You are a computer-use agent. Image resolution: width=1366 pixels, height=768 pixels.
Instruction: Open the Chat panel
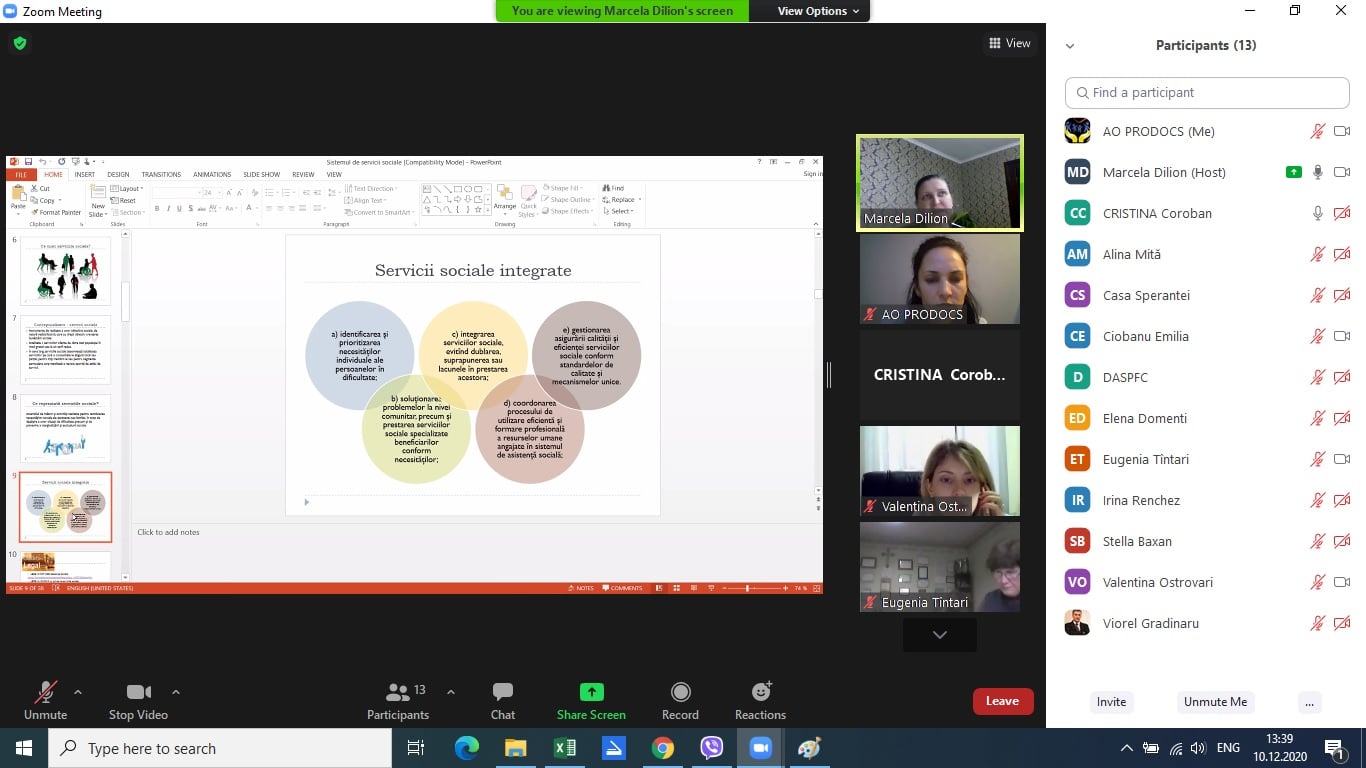pyautogui.click(x=503, y=701)
